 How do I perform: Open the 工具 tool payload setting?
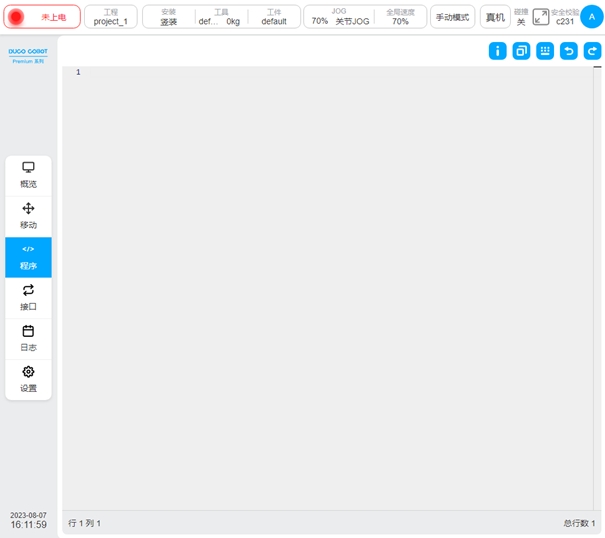220,17
